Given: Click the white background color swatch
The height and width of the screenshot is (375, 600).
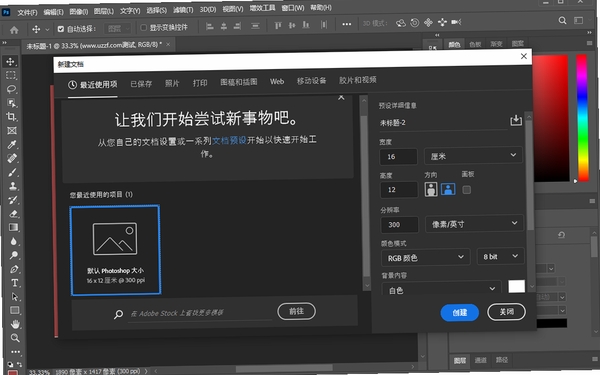Looking at the screenshot, I should (517, 286).
